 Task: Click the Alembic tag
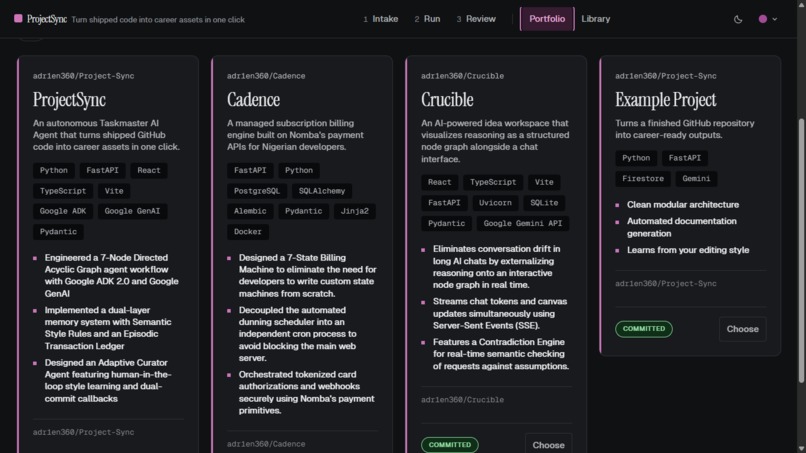tap(250, 211)
